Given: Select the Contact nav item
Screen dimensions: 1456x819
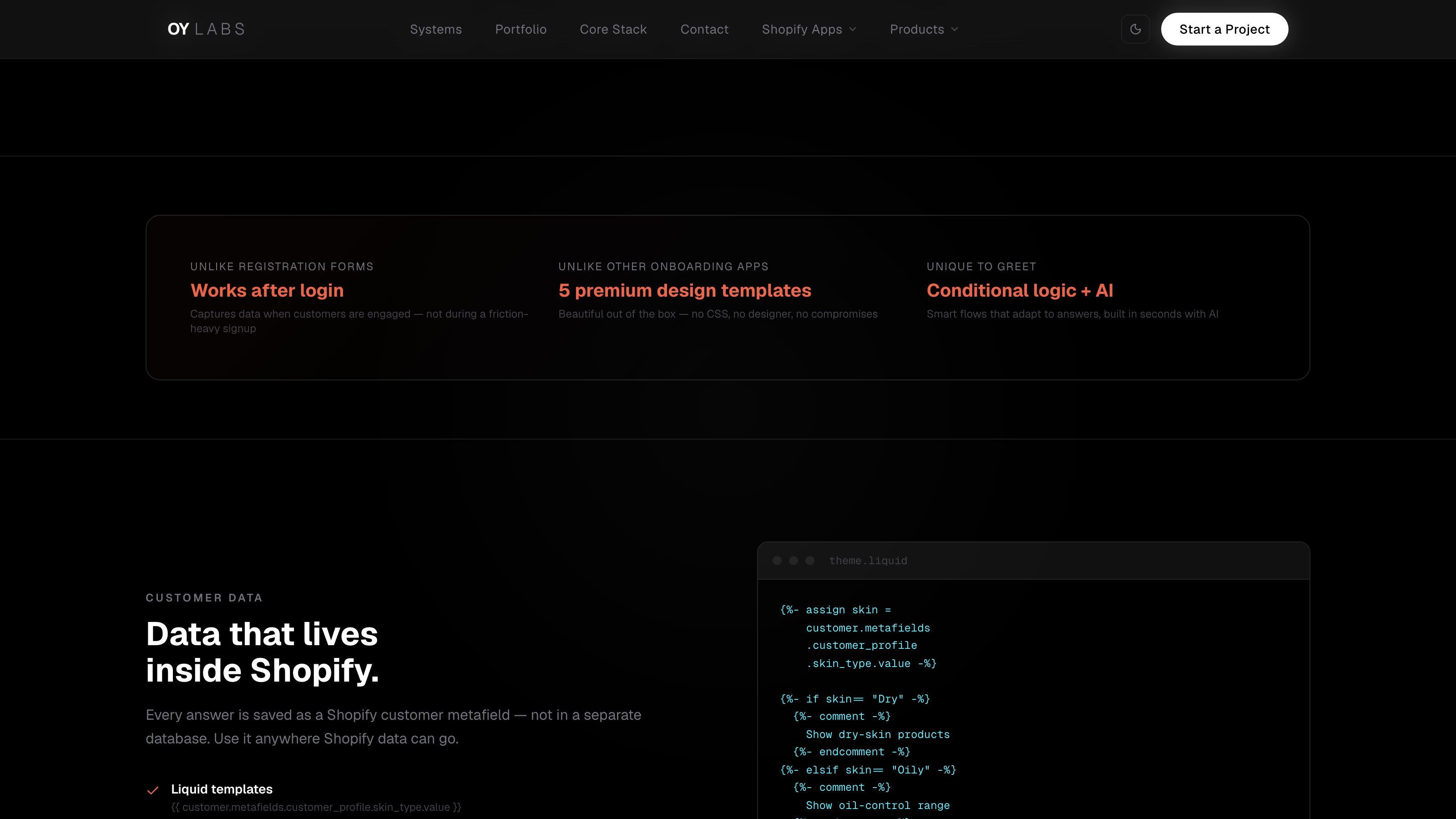Looking at the screenshot, I should pos(704,30).
